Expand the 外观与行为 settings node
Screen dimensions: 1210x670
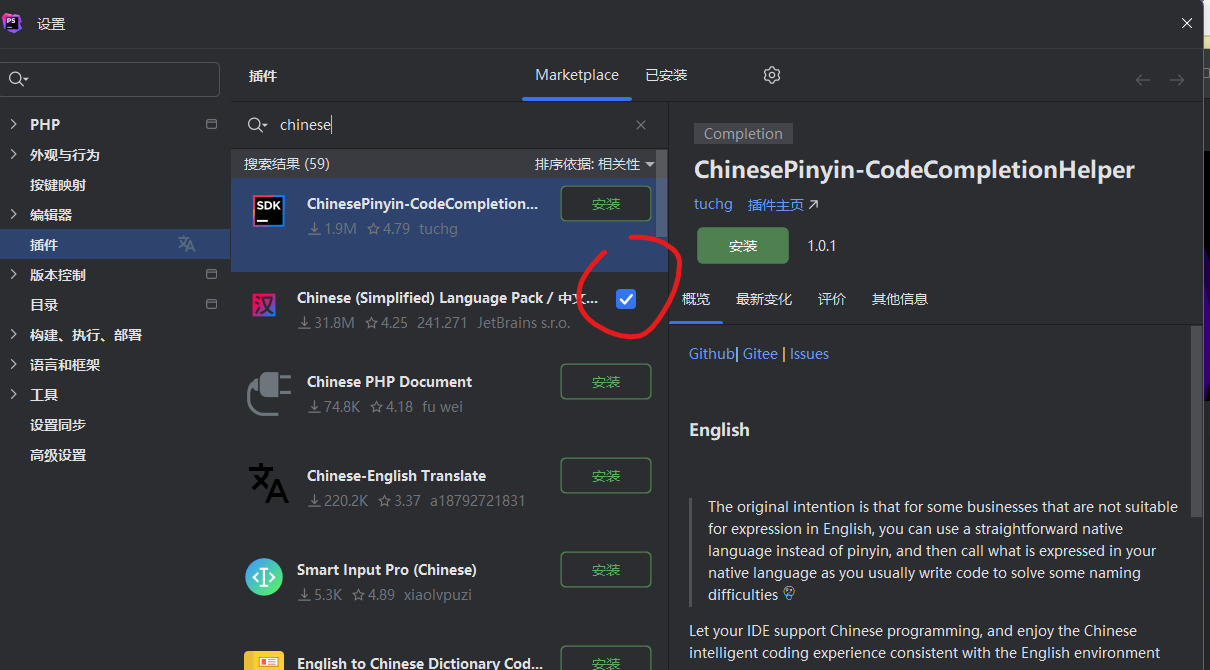coord(13,154)
